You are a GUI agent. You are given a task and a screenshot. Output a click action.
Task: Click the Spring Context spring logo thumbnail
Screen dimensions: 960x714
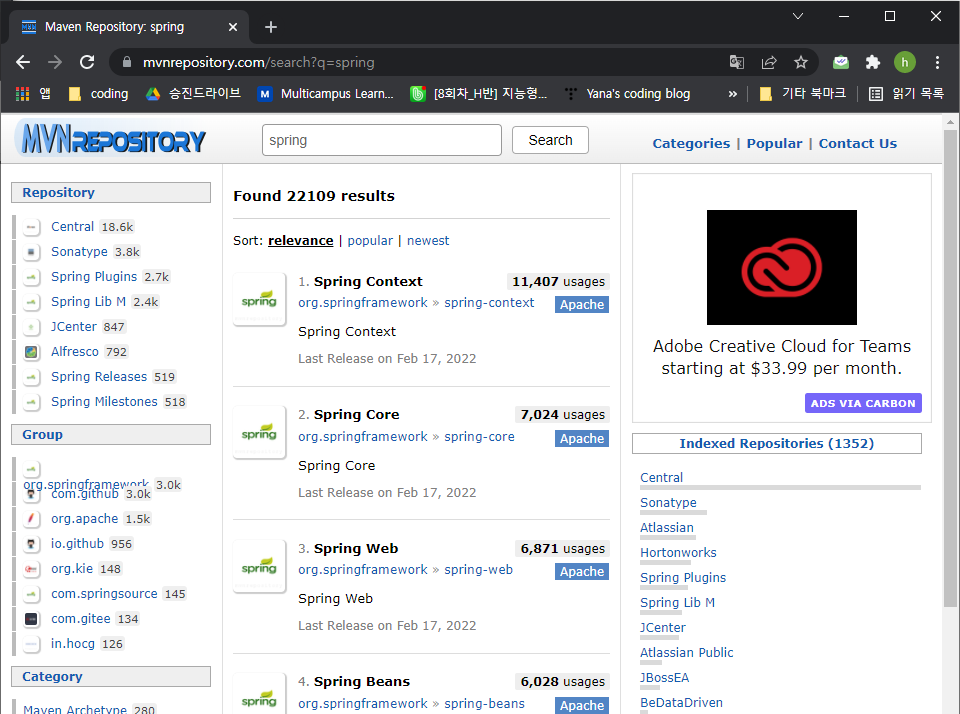(x=260, y=299)
